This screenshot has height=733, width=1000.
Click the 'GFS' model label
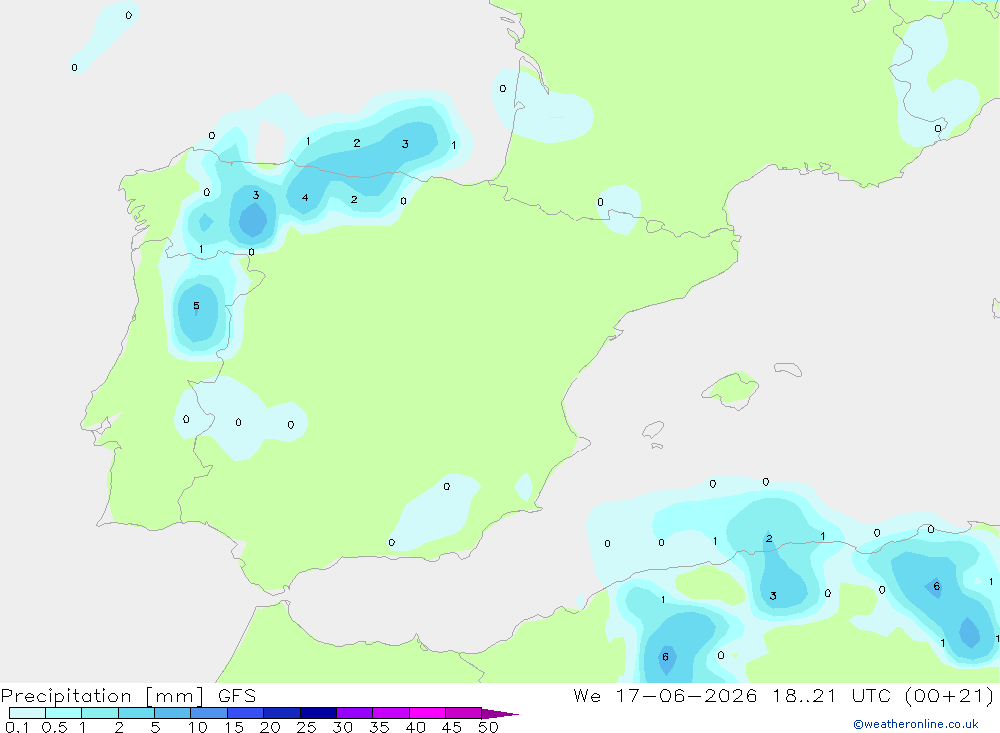pyautogui.click(x=237, y=695)
